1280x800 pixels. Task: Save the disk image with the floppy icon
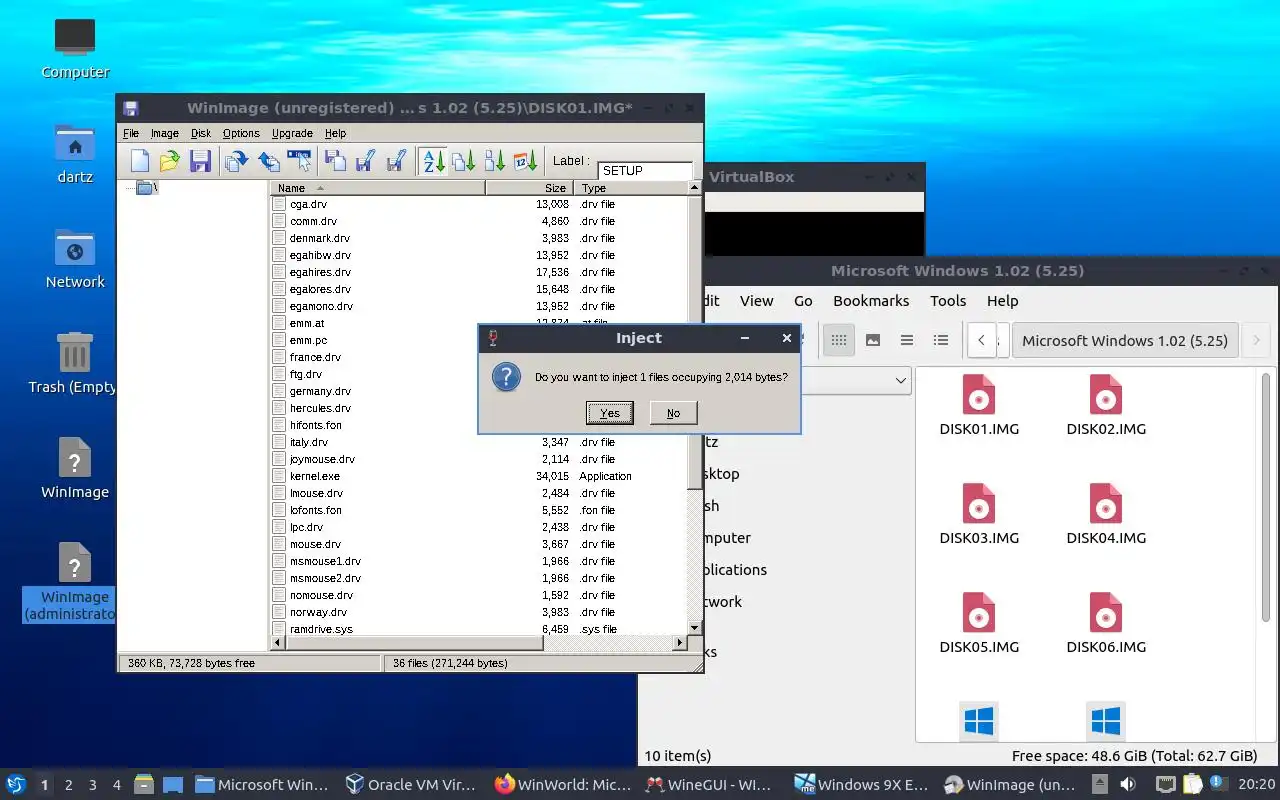(200, 161)
